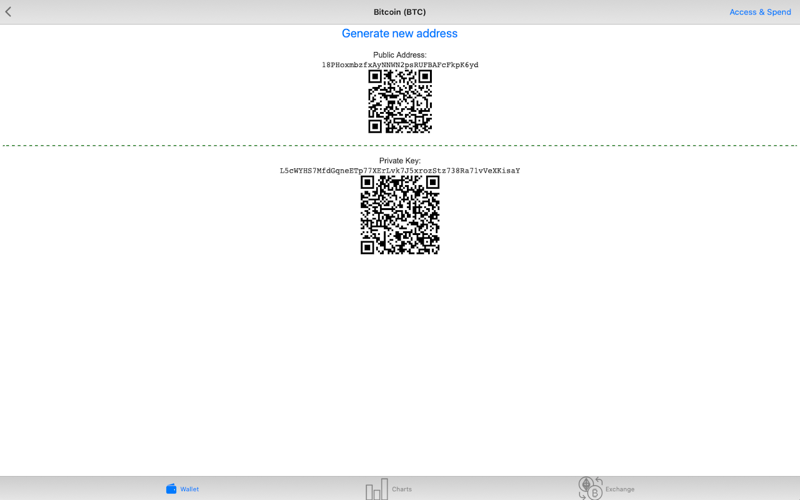Tap Generate new address
800x500 pixels.
point(399,34)
